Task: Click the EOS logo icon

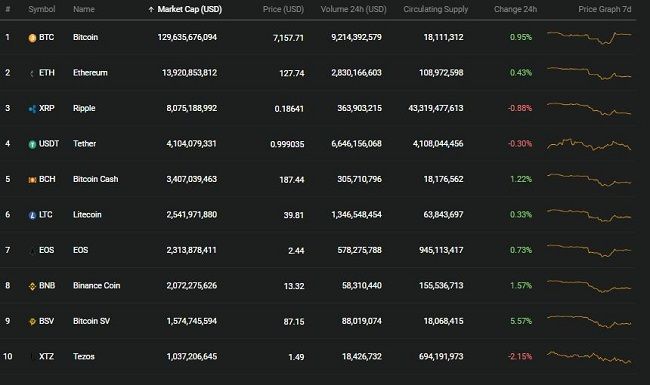Action: 32,251
